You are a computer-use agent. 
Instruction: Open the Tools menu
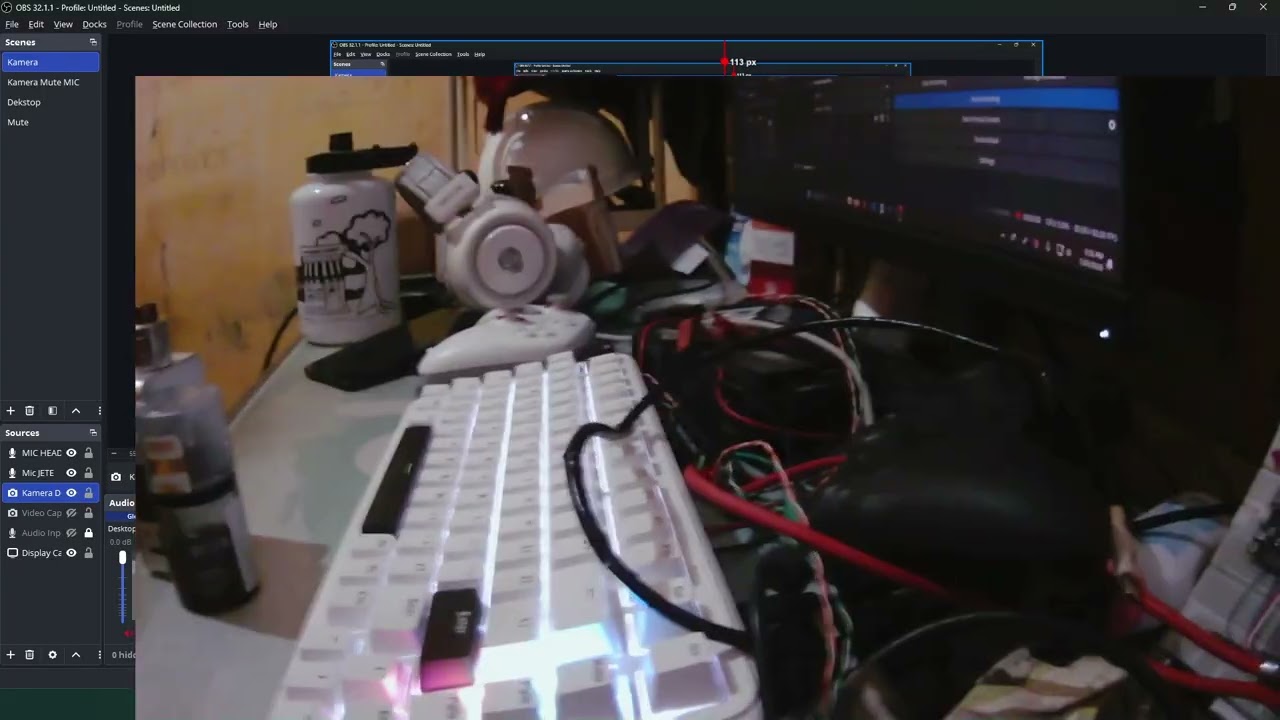tap(238, 24)
